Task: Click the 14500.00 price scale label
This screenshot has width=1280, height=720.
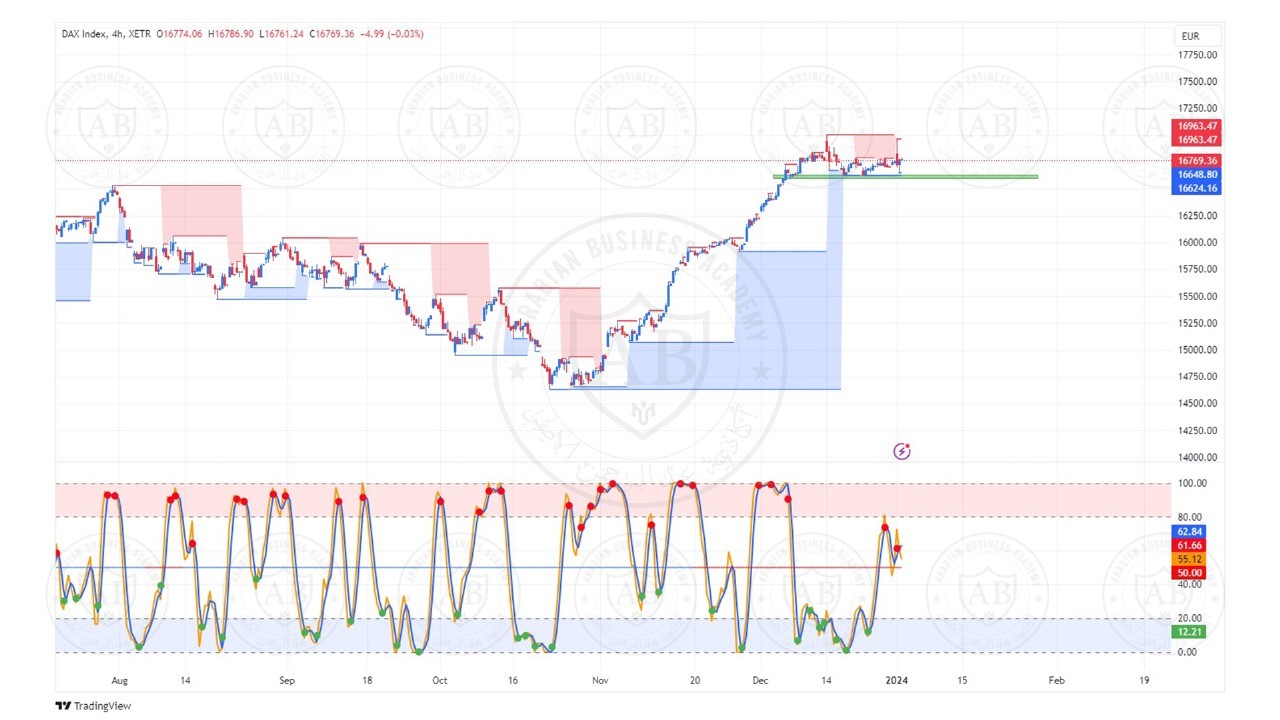Action: (x=1197, y=404)
